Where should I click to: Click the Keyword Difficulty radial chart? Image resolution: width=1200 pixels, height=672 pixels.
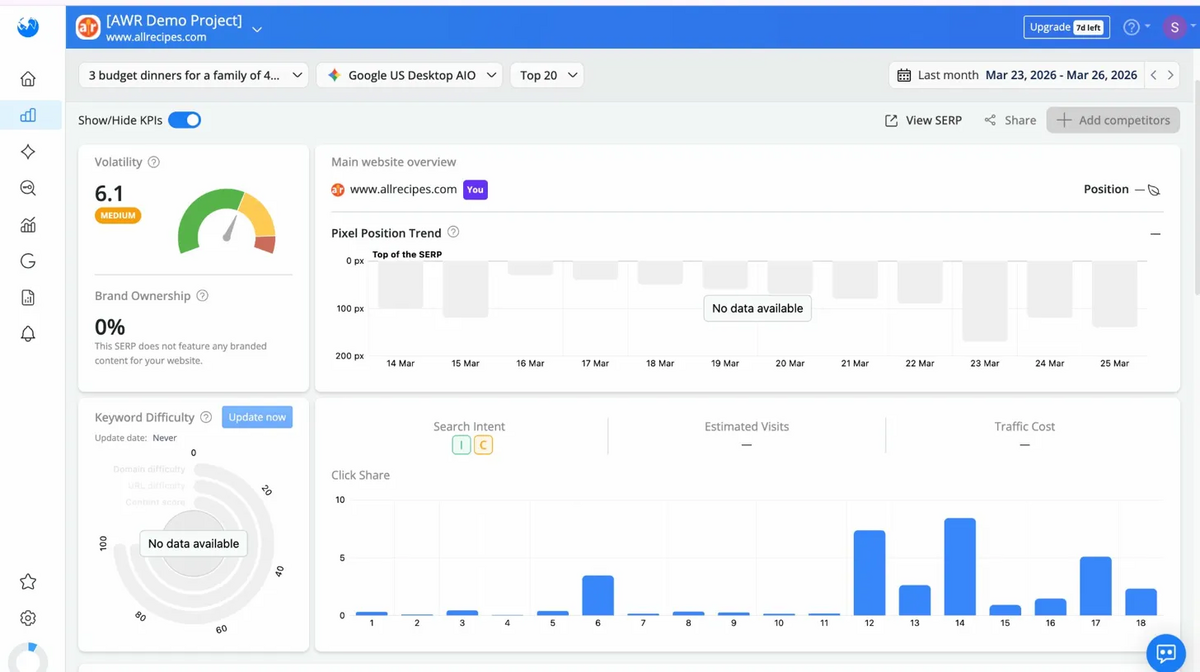coord(193,544)
